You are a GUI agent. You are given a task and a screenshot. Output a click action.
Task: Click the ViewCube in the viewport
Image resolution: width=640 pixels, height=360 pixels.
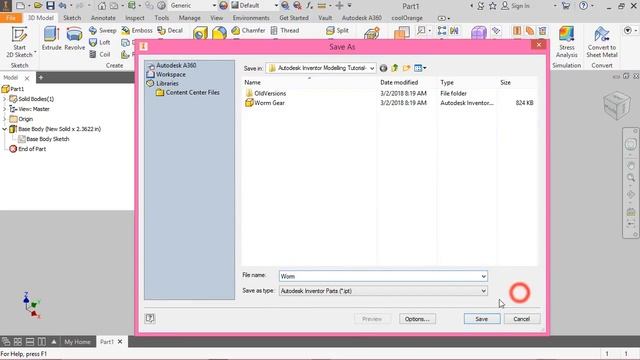[617, 105]
